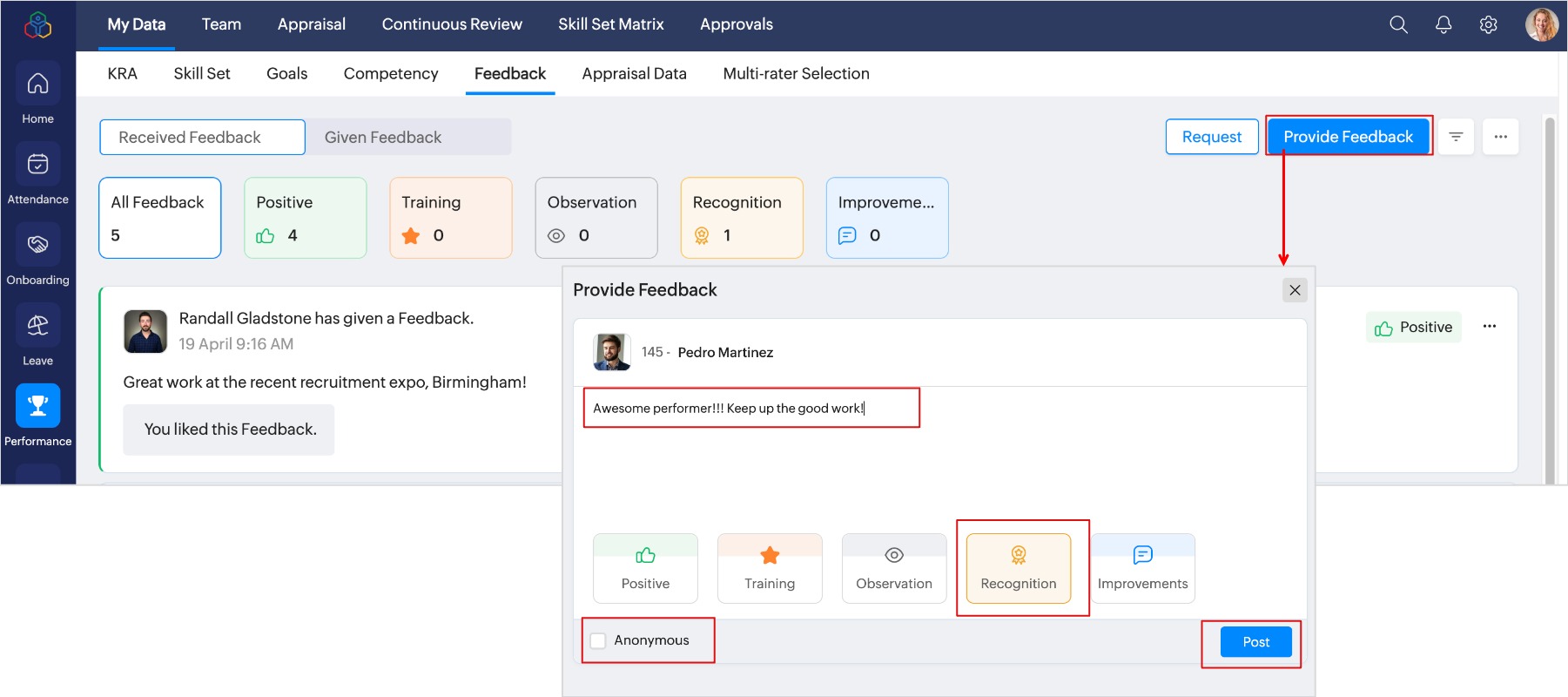The width and height of the screenshot is (1568, 697).
Task: Click the filter icon beside Provide Feedback
Action: click(x=1456, y=137)
